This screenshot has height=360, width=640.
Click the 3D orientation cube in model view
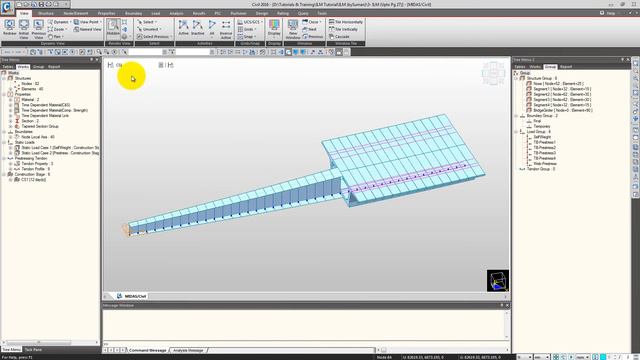[498, 280]
